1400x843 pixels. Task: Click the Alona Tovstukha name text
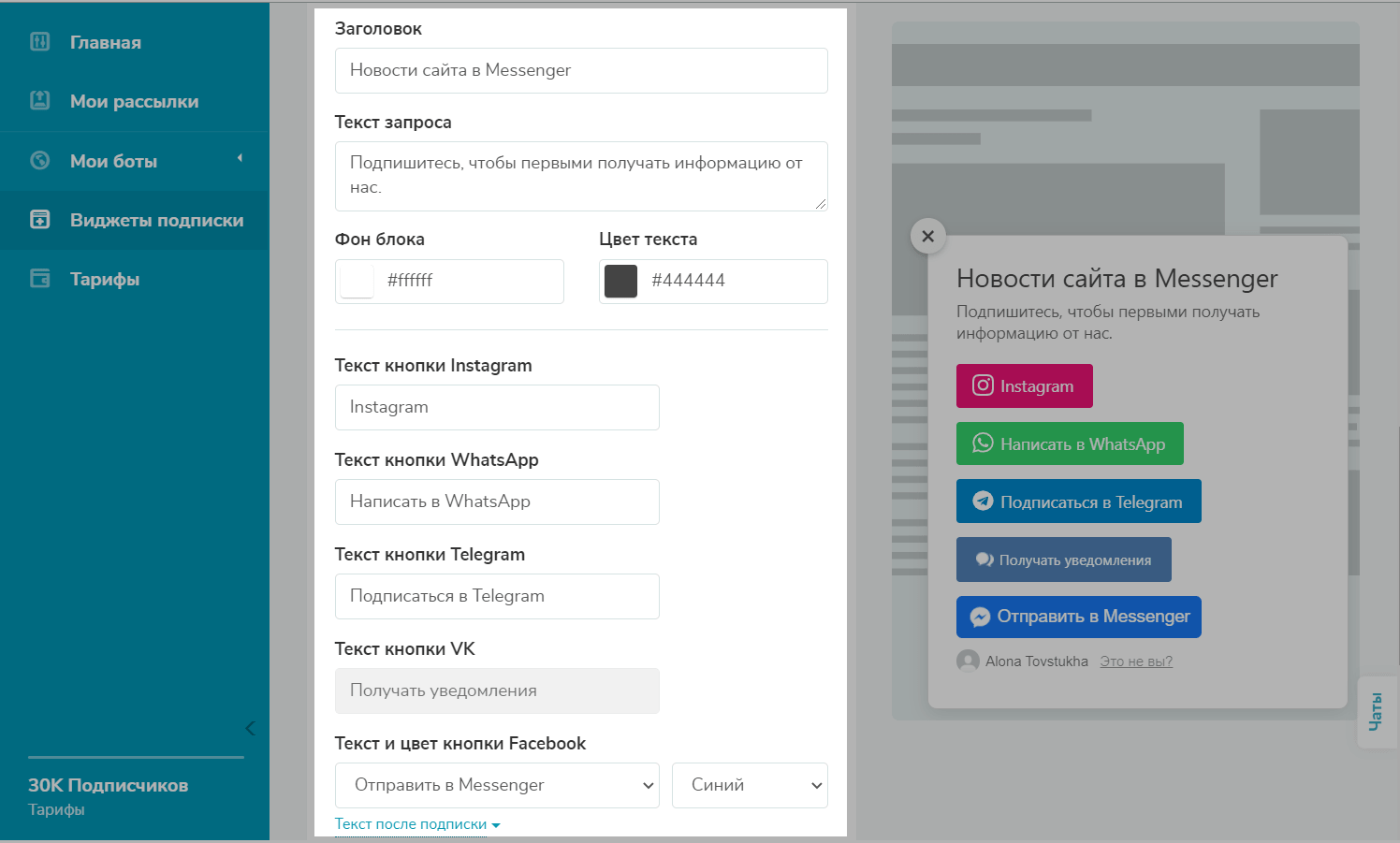pyautogui.click(x=1037, y=661)
